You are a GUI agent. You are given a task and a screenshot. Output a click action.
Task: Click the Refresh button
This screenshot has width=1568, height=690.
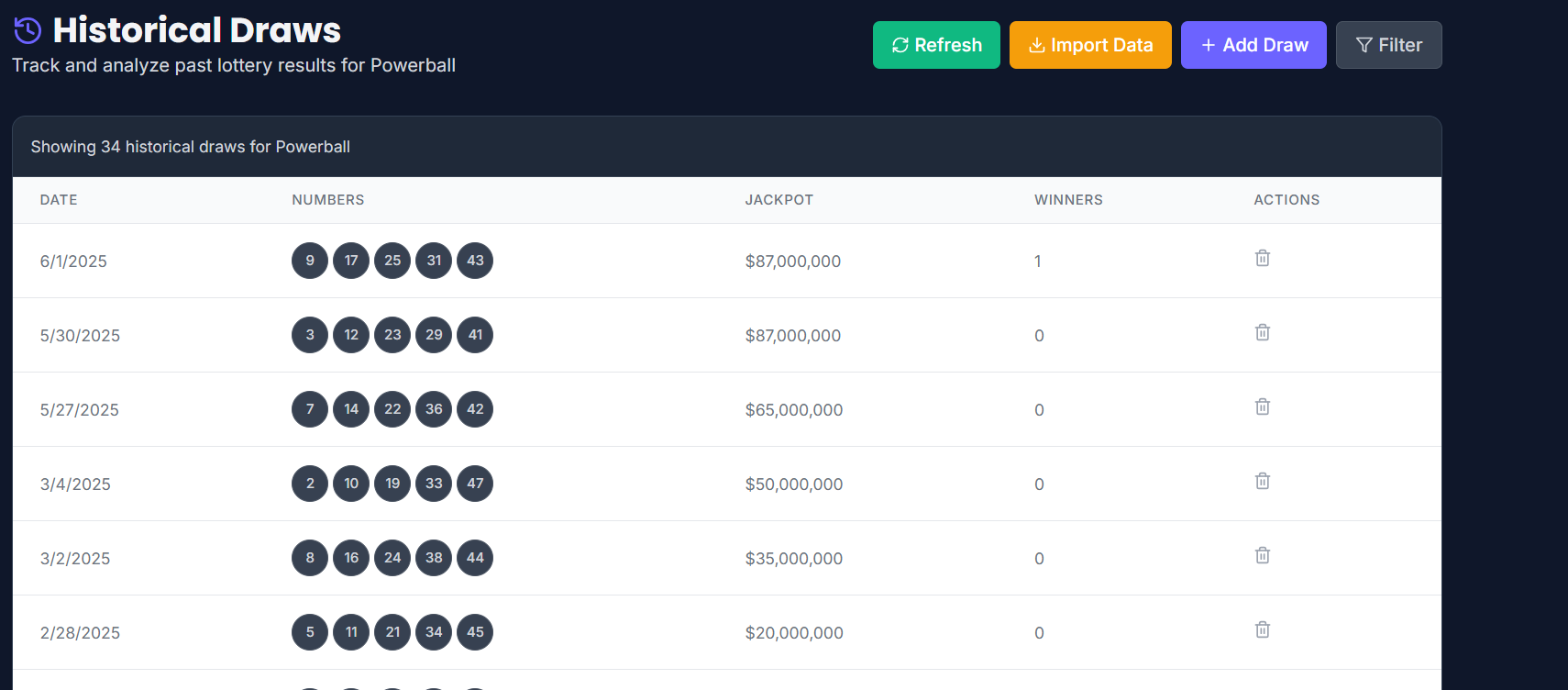click(x=936, y=45)
